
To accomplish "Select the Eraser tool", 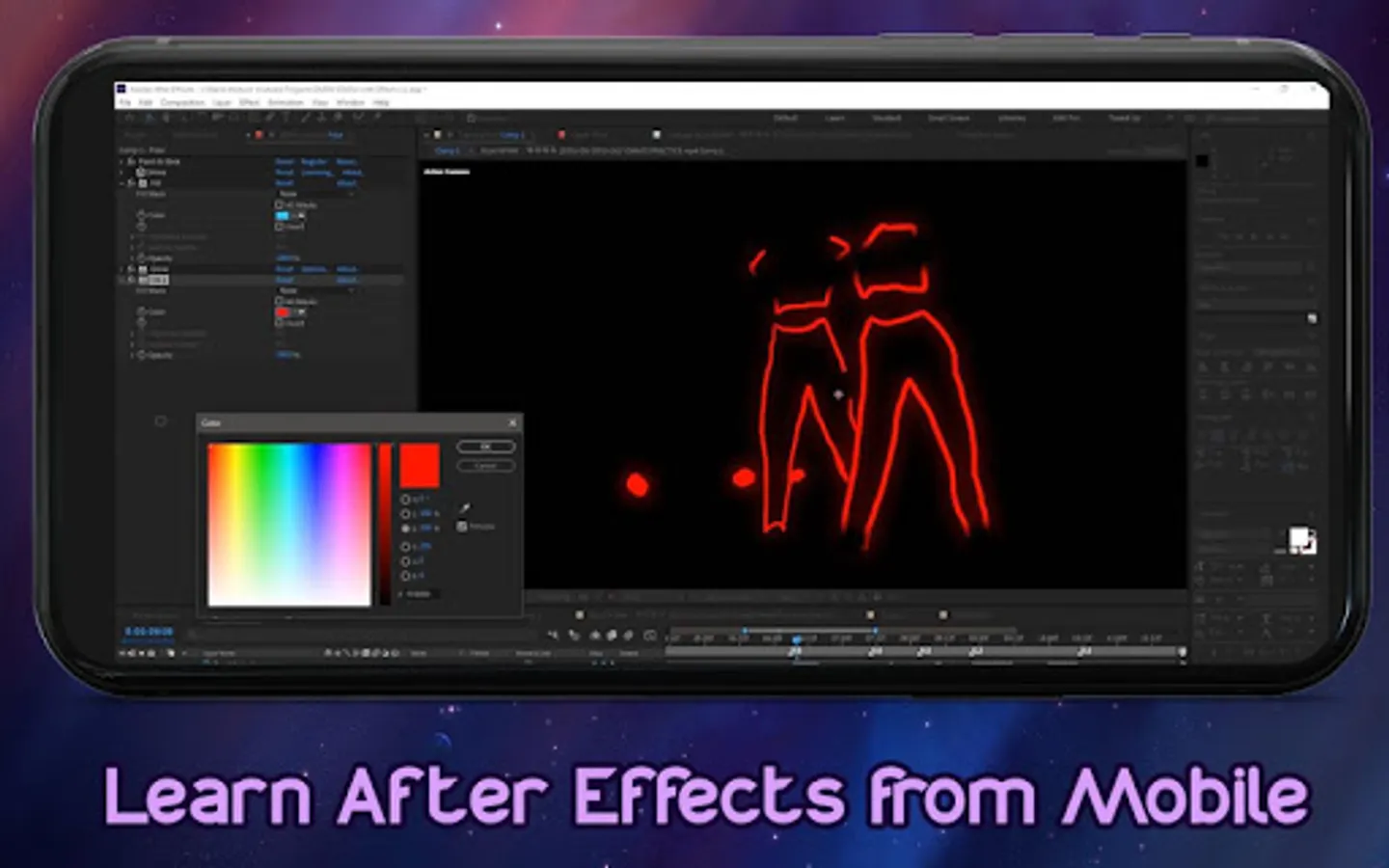I will 338,117.
